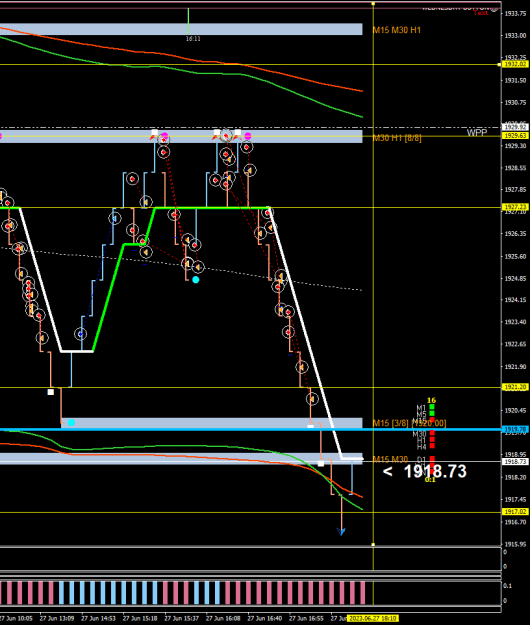The height and width of the screenshot is (625, 530).
Task: Click the yellow 1921.20 price tag
Action: (515, 387)
